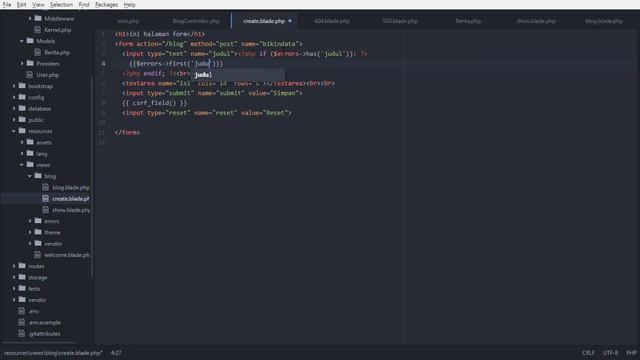The height and width of the screenshot is (360, 640).
Task: Collapse the views folder arrow
Action: [x=22, y=165]
